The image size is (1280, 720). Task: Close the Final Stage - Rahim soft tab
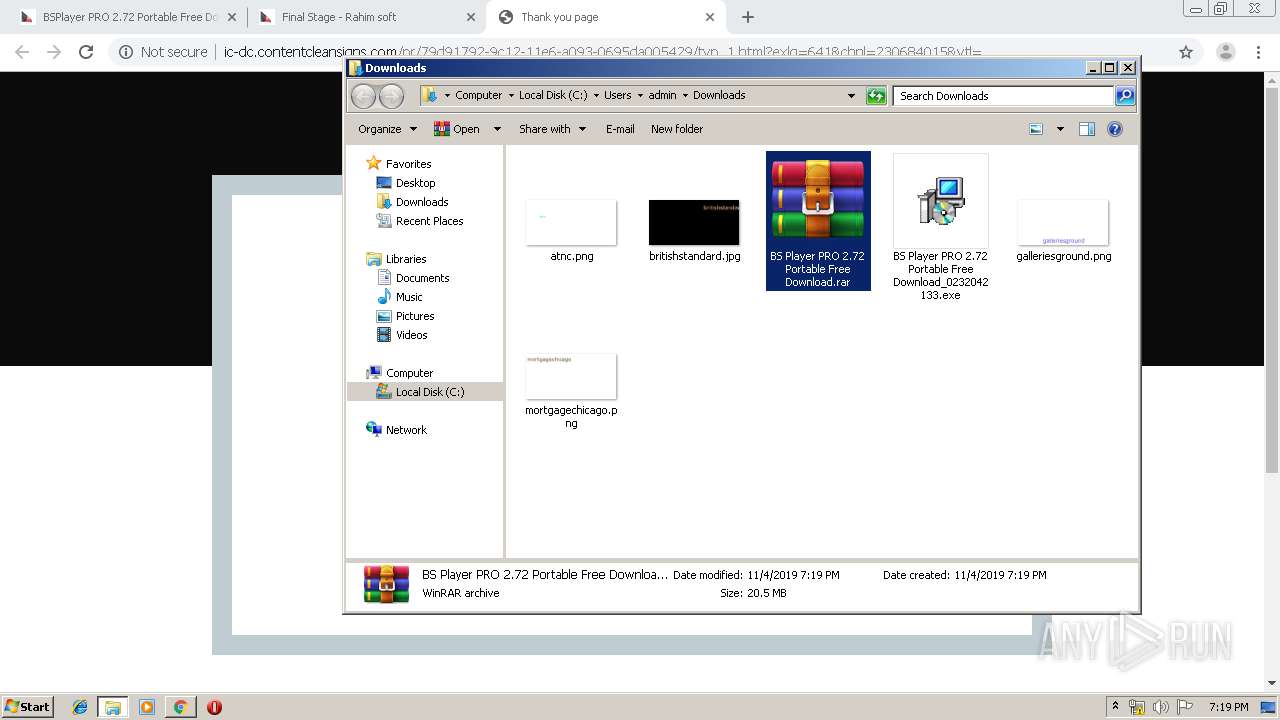point(470,17)
